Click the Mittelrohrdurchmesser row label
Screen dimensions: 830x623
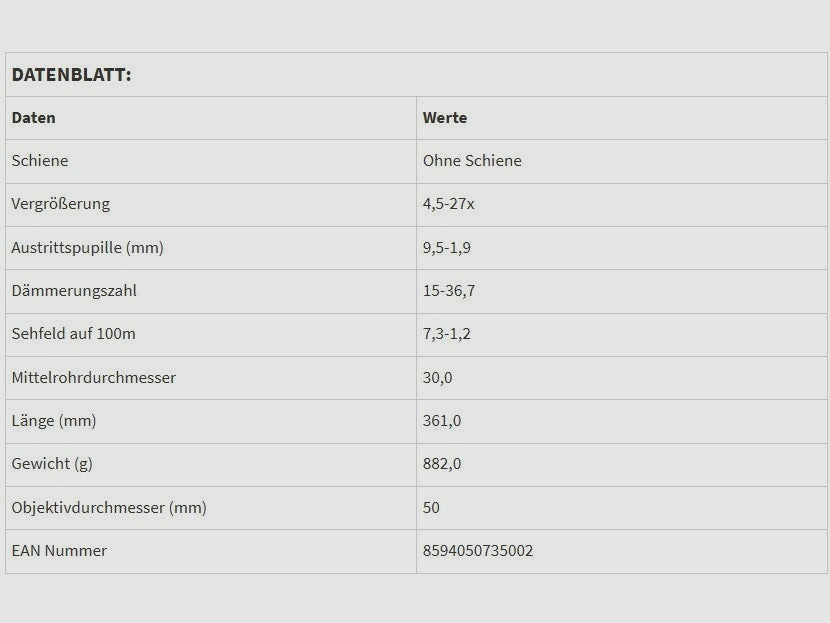tap(94, 378)
